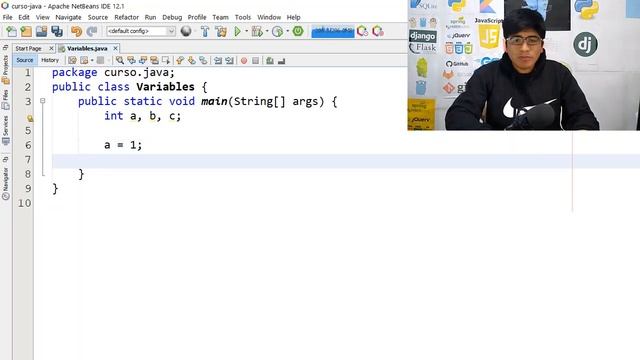Open the View menu

pyautogui.click(x=42, y=17)
